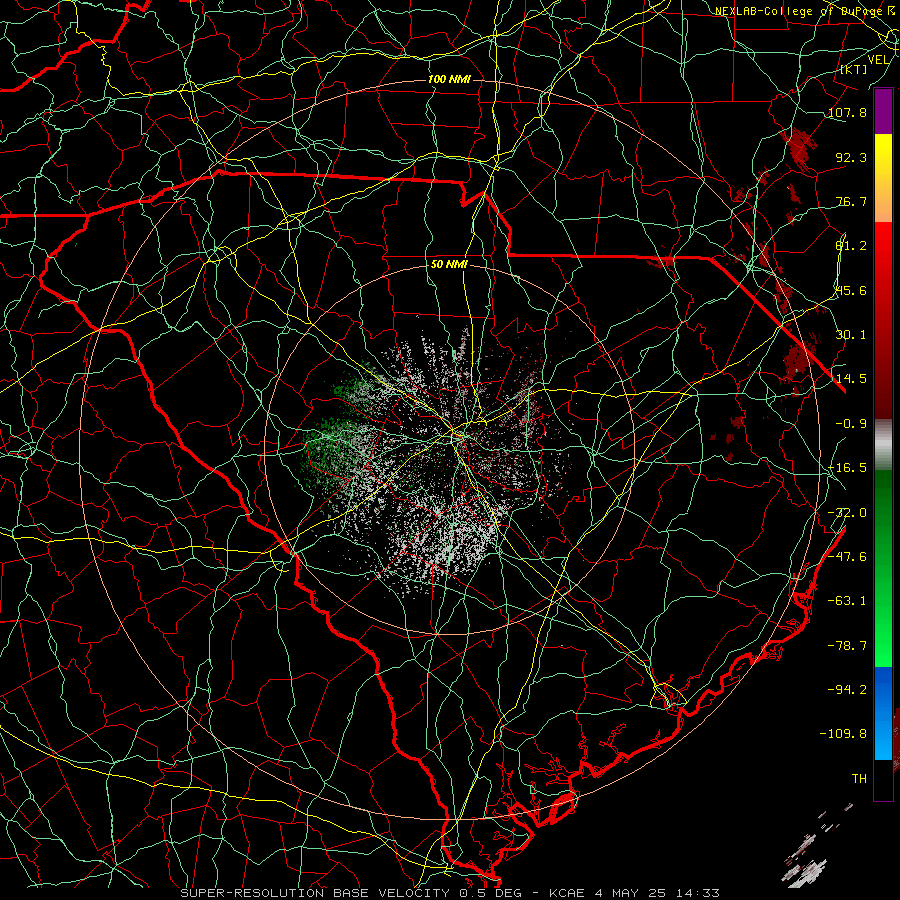Viewport: 900px width, 900px height.
Task: Click the TH threshold label
Action: (859, 779)
